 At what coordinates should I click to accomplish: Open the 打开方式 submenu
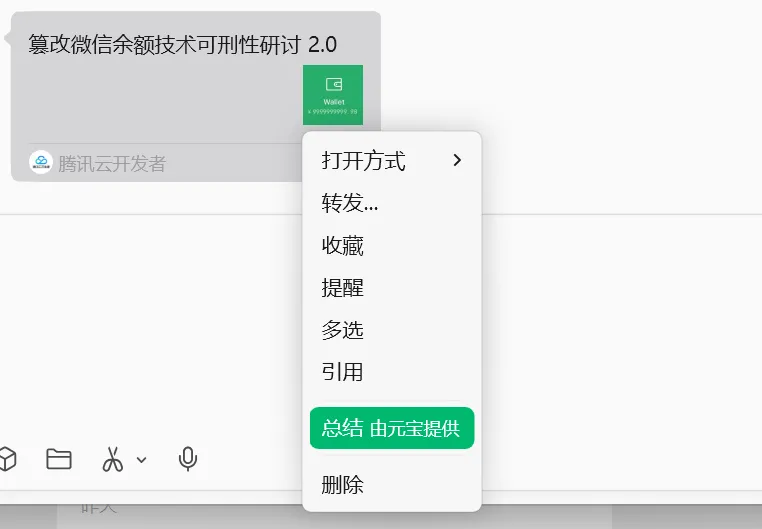(392, 161)
